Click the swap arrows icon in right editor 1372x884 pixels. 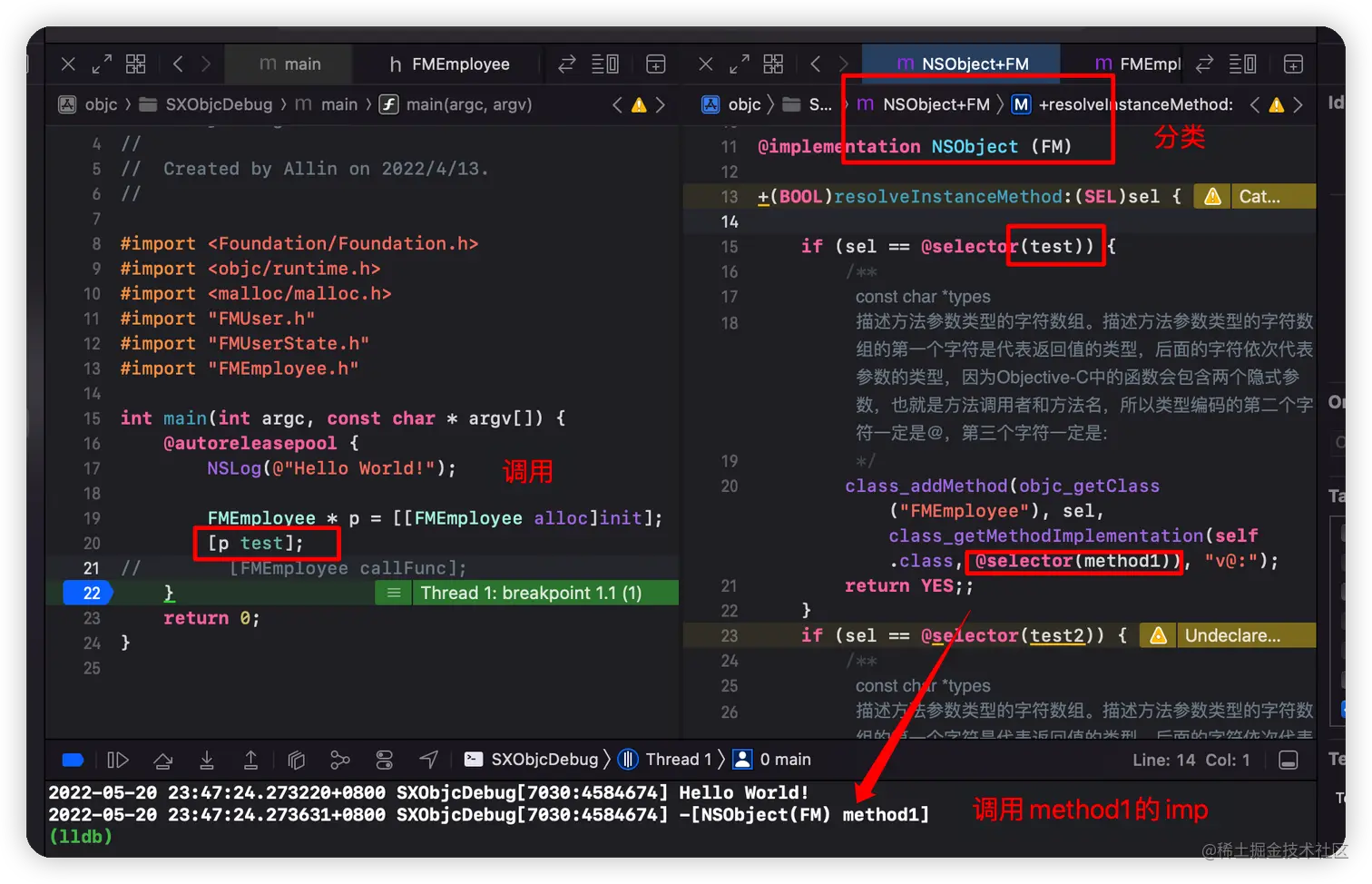(x=1204, y=64)
